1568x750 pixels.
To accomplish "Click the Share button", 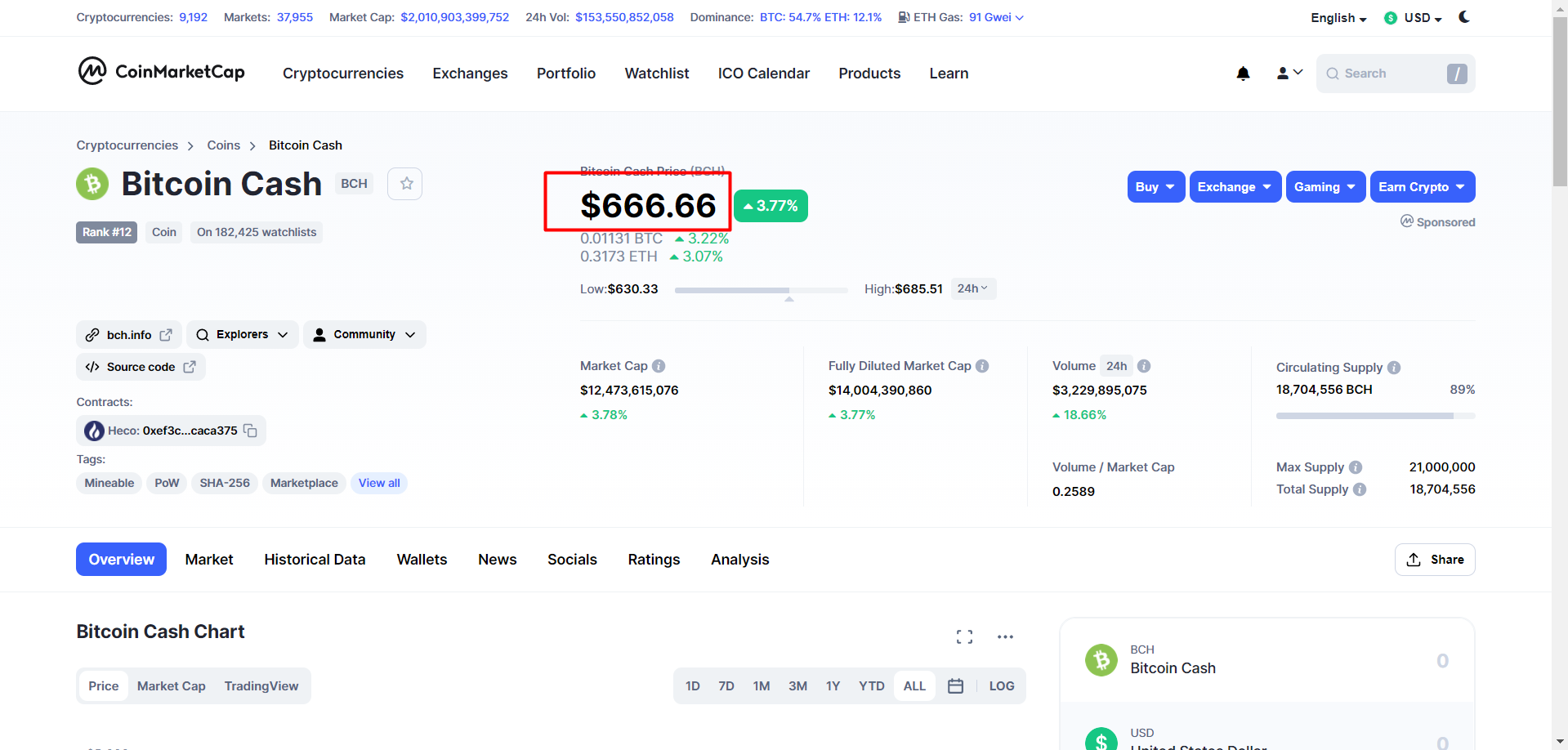I will coord(1435,560).
